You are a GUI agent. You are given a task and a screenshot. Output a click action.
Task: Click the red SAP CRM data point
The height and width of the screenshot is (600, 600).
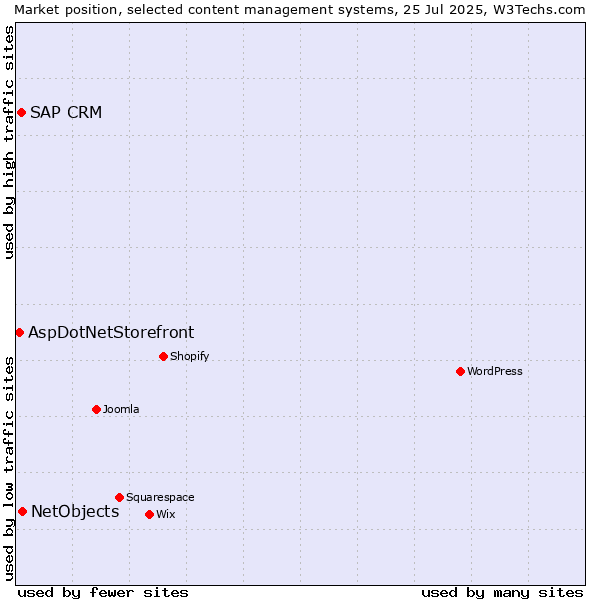[x=22, y=112]
